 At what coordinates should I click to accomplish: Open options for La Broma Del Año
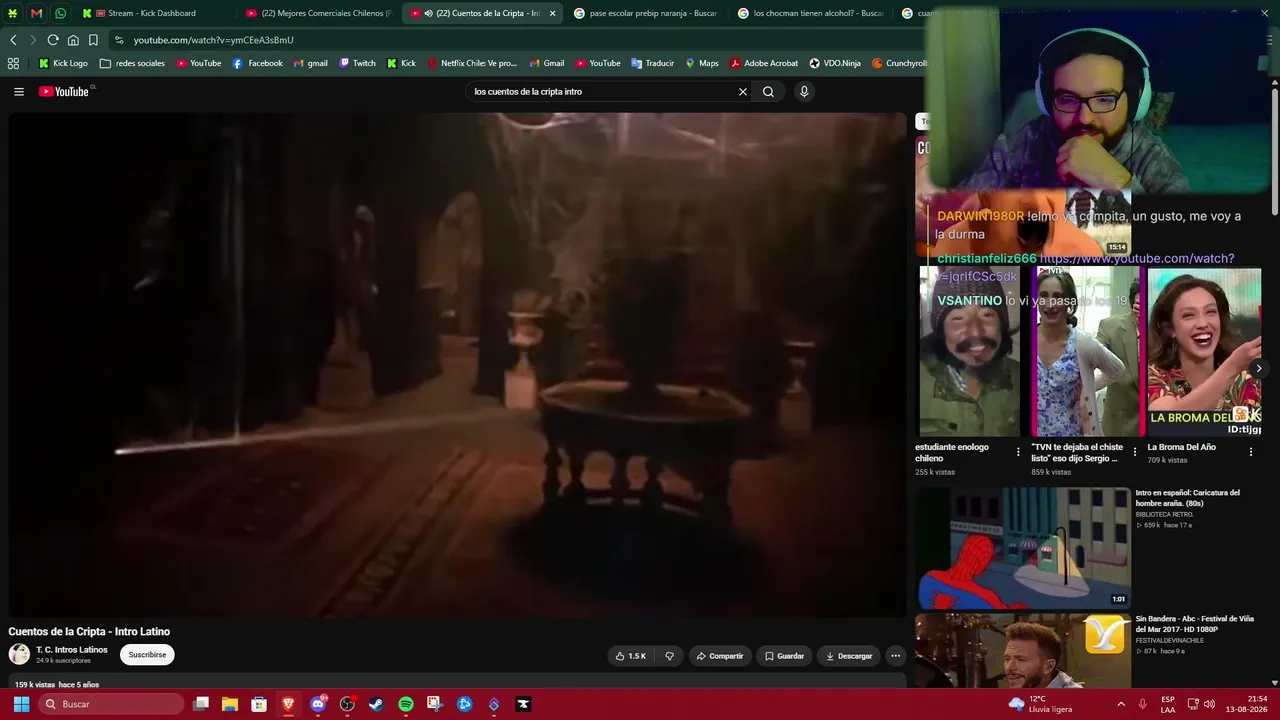(x=1250, y=452)
